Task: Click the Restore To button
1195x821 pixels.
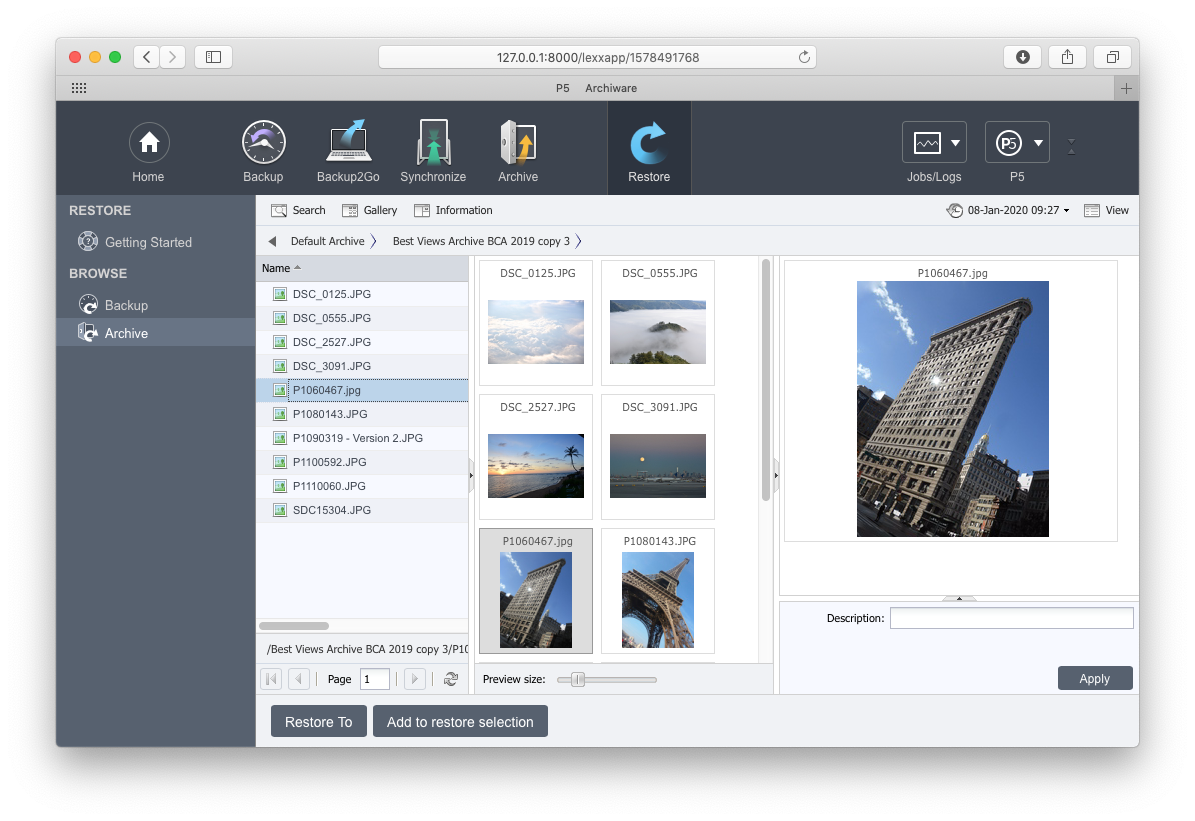Action: (x=318, y=722)
